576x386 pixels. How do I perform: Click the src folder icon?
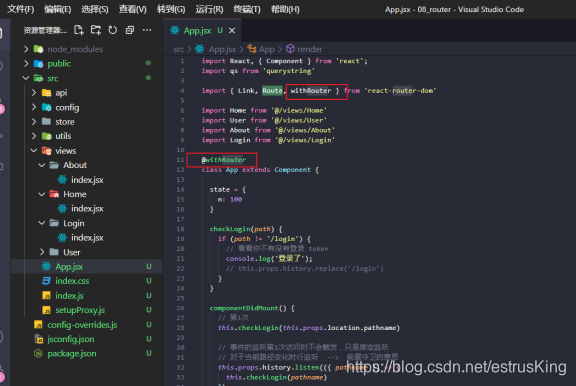pyautogui.click(x=39, y=78)
